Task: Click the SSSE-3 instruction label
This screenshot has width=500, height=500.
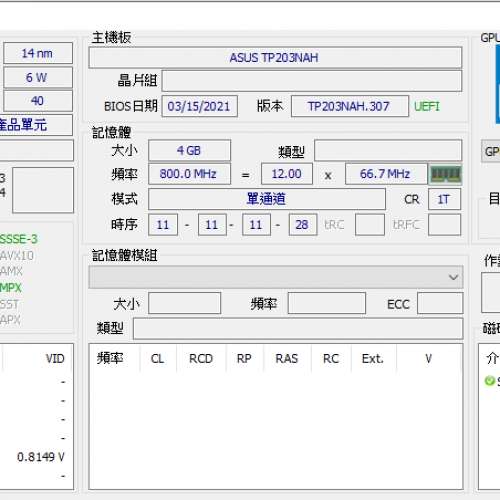Action: coord(19,239)
